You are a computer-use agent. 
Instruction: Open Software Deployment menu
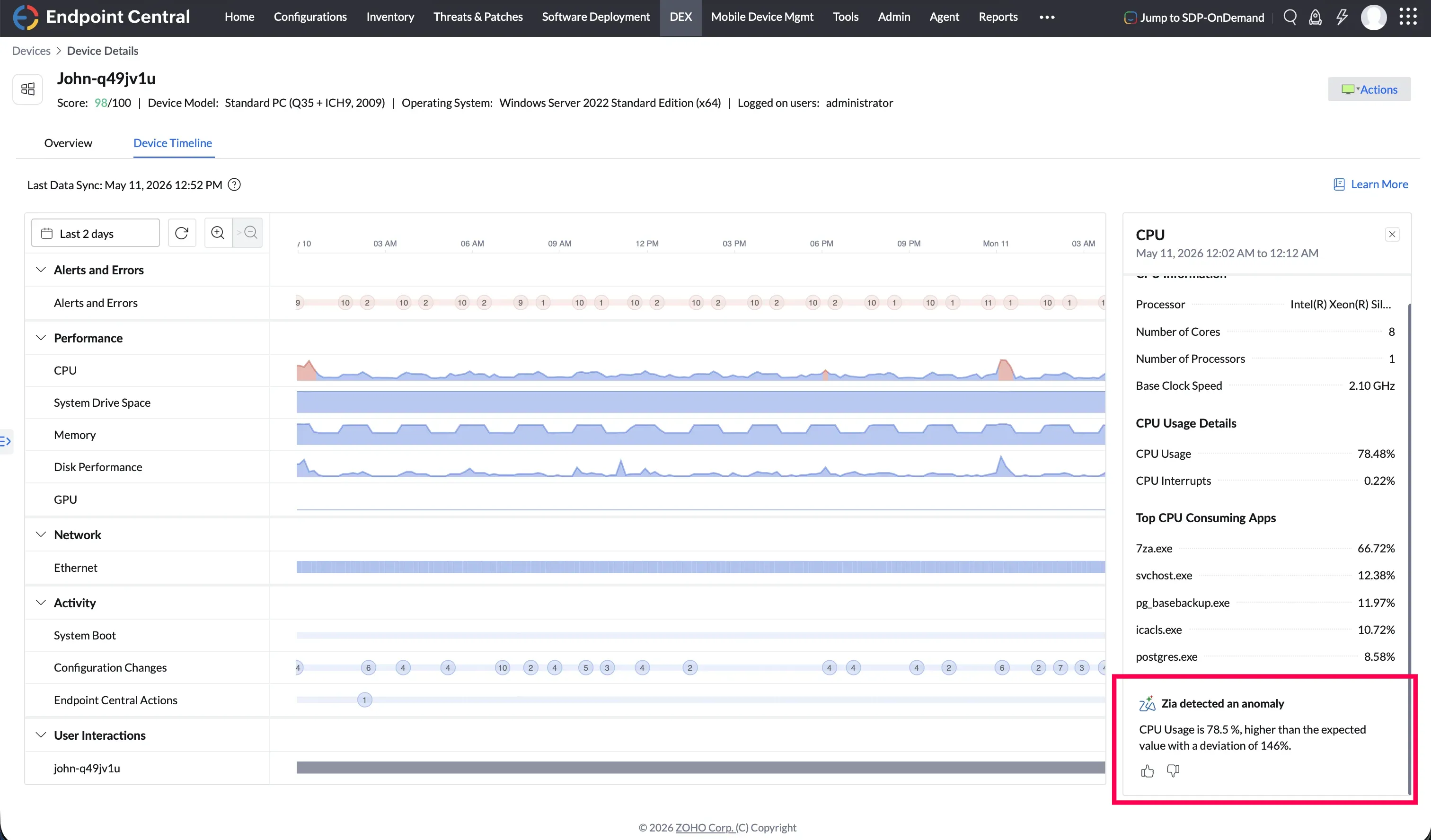tap(596, 17)
